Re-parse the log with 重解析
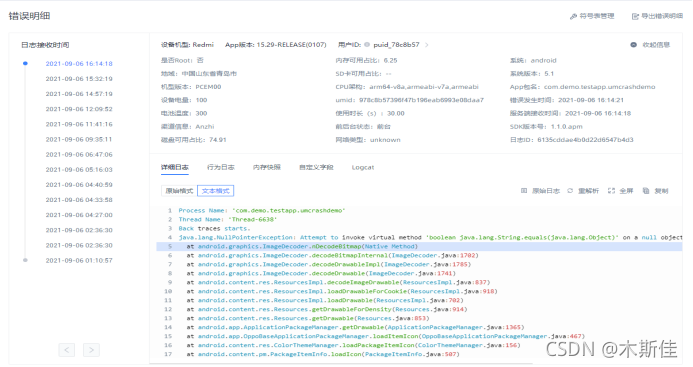Viewport: 693px width, 367px height. [x=583, y=191]
